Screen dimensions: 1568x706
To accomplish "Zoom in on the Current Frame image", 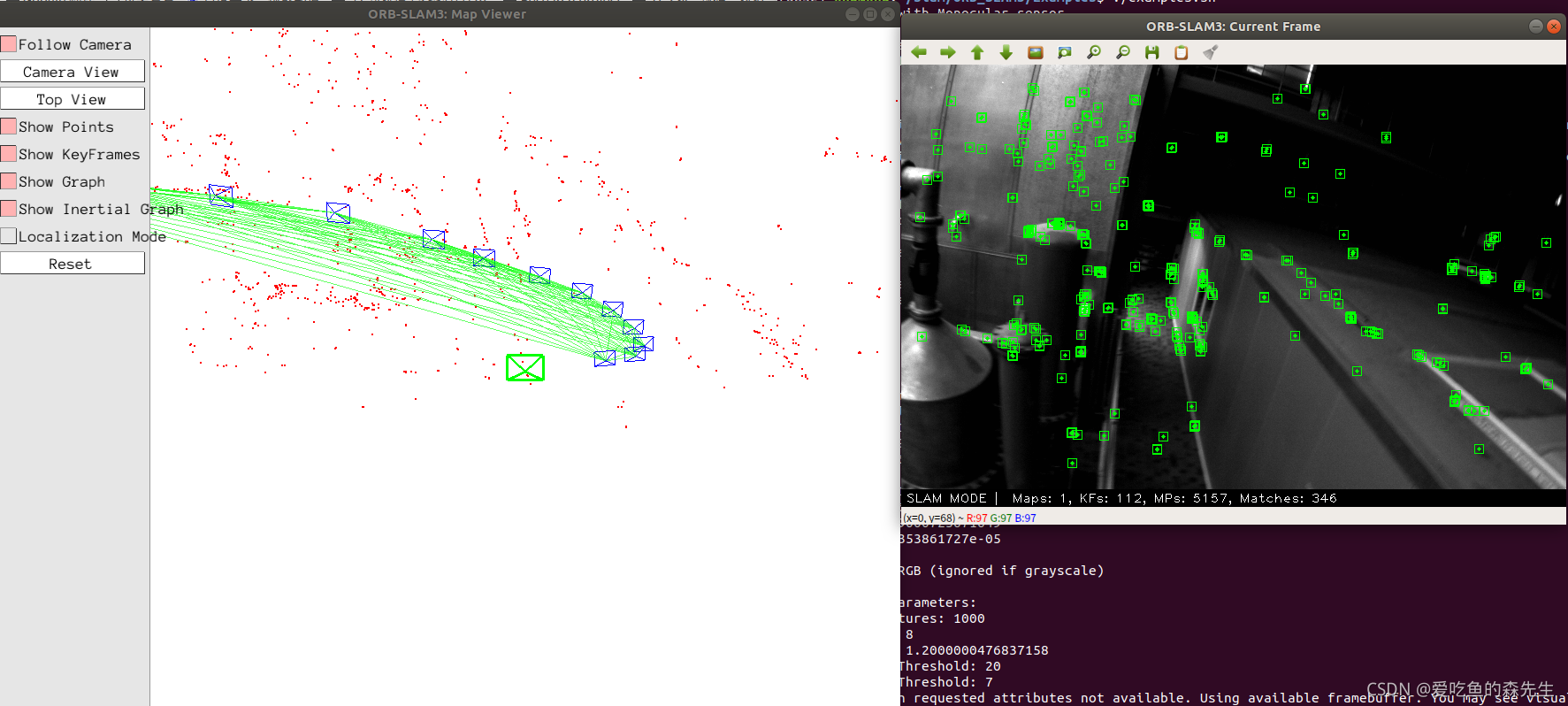I will click(1094, 52).
